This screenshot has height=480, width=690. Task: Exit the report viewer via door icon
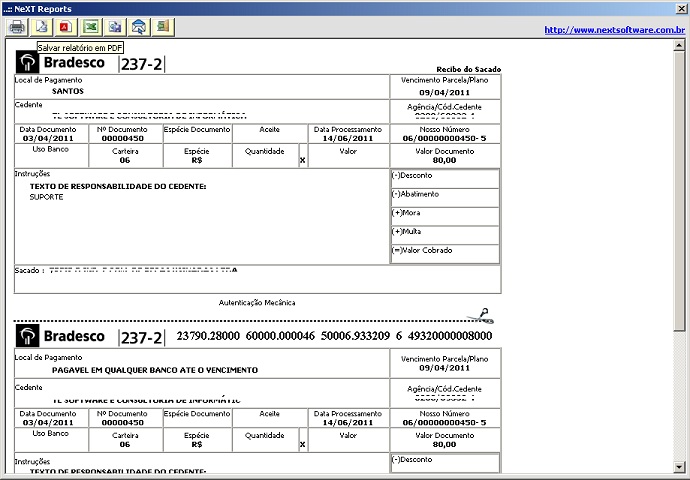[163, 27]
